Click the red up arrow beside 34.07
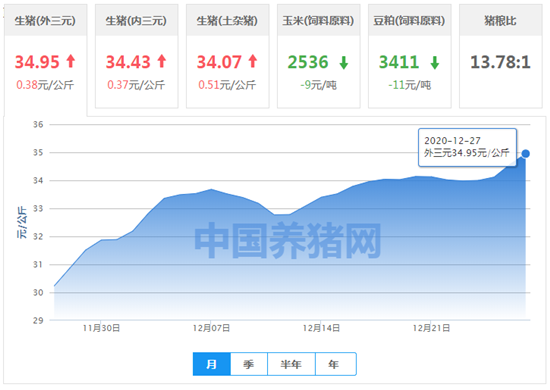 pyautogui.click(x=253, y=61)
